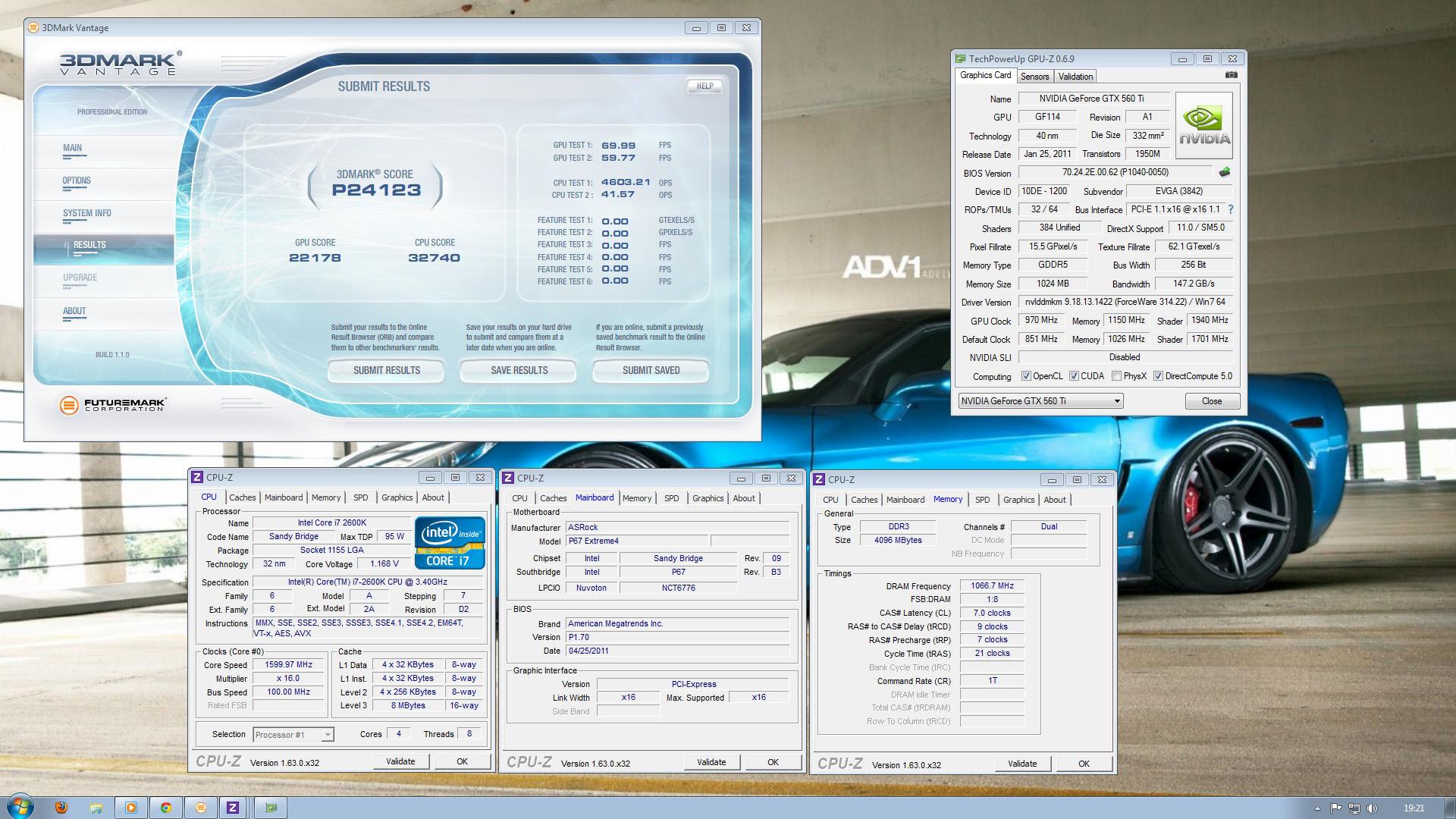
Task: Click the mainboard Model field P67 Extreme4
Action: [x=635, y=541]
